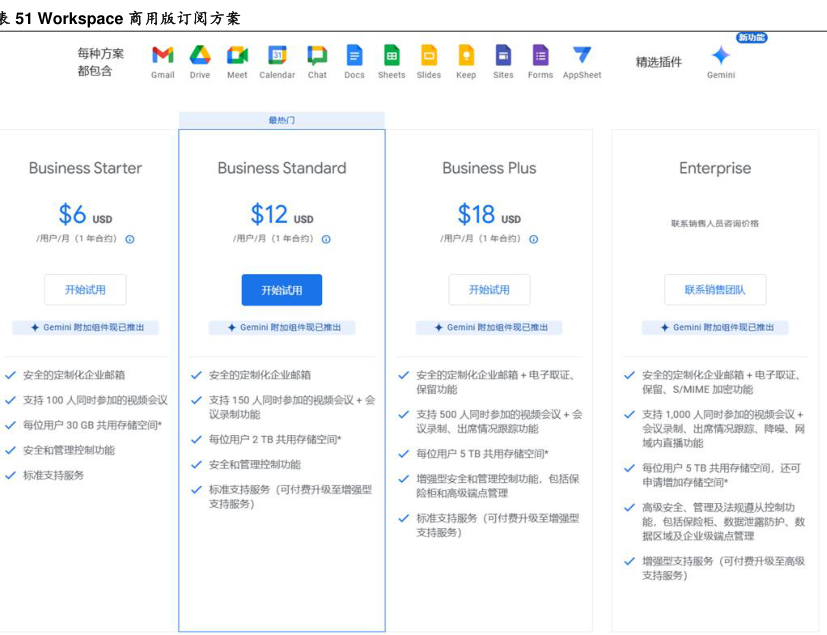Click the Gemini star icon
The image size is (827, 635).
point(720,55)
